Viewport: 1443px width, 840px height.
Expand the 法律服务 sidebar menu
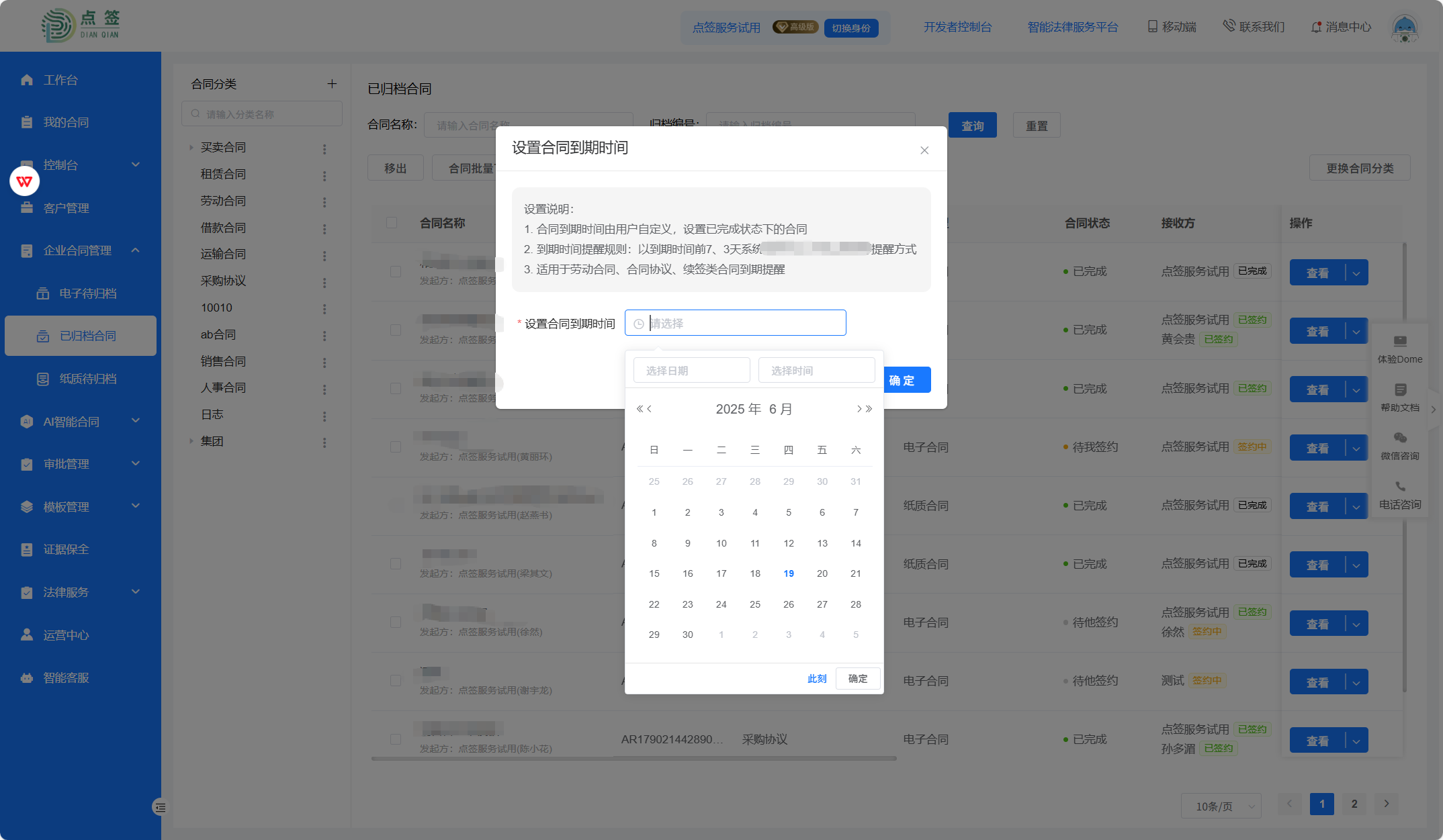(136, 592)
